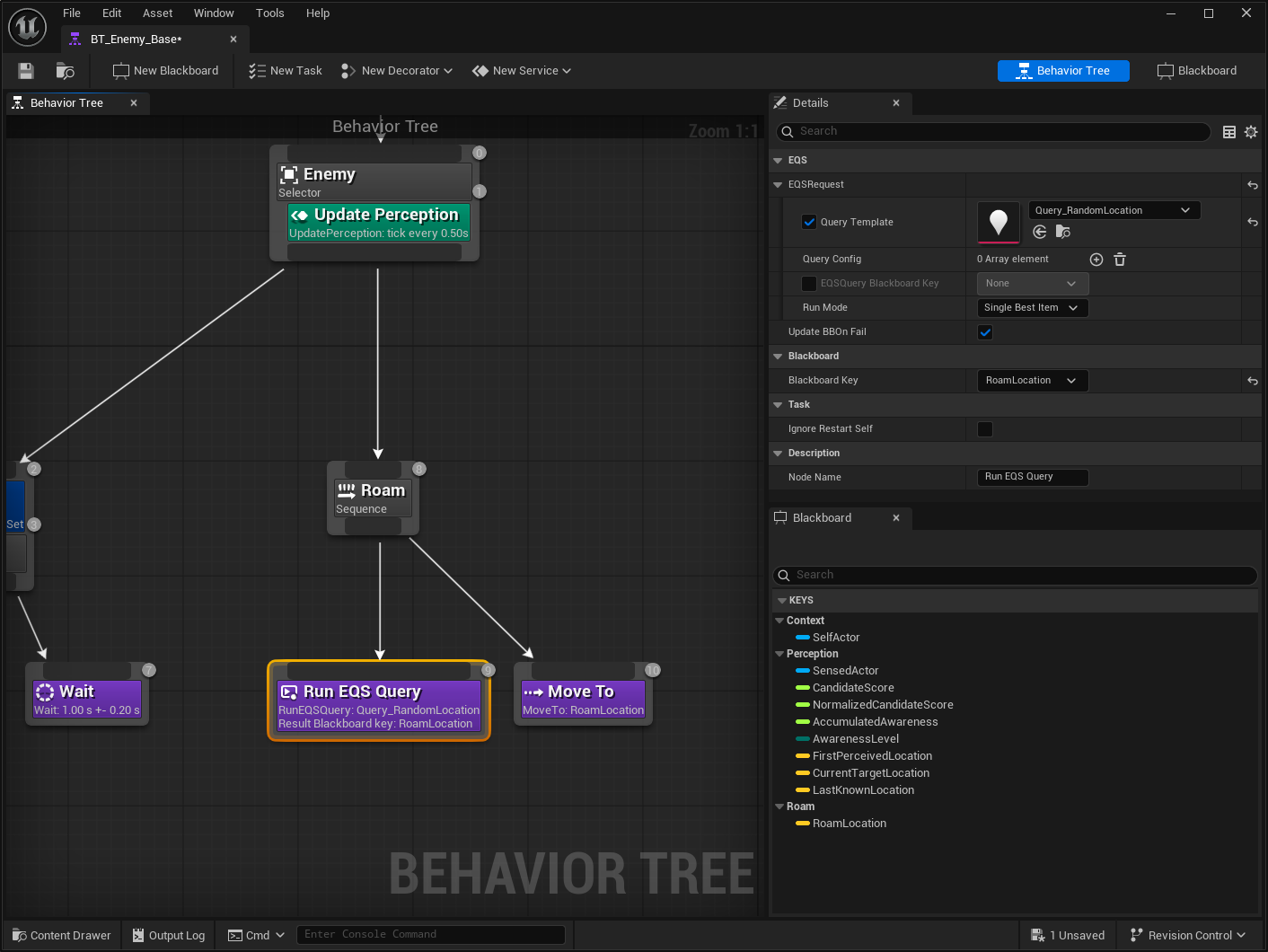Browse to BT_Enemy_Base in Content Browser
The image size is (1268, 952).
tap(64, 70)
